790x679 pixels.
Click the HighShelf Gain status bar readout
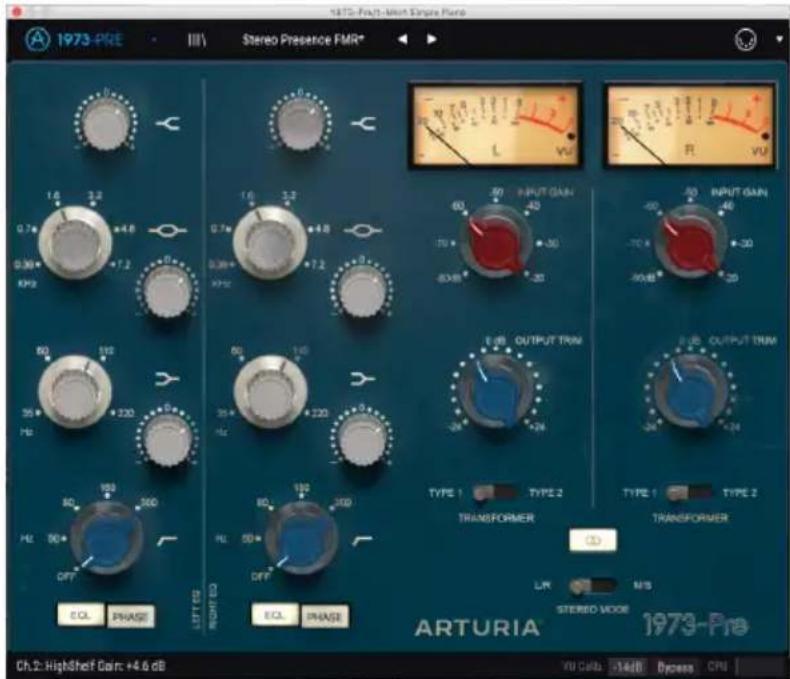(91, 666)
